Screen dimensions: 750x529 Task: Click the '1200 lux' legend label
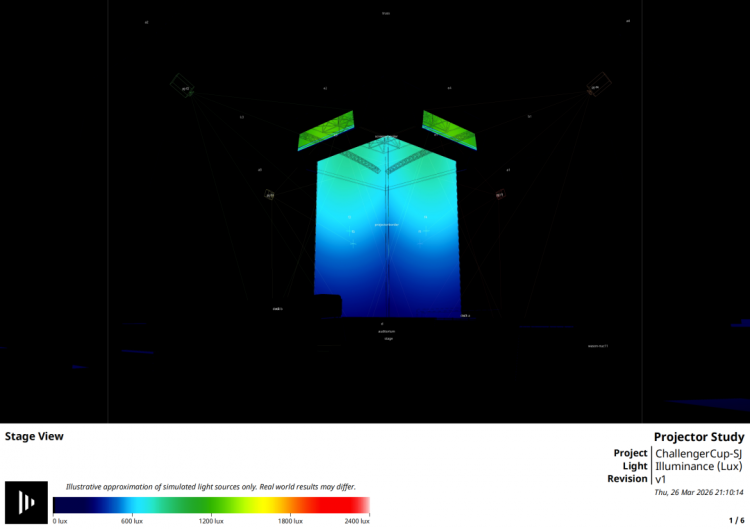211,521
